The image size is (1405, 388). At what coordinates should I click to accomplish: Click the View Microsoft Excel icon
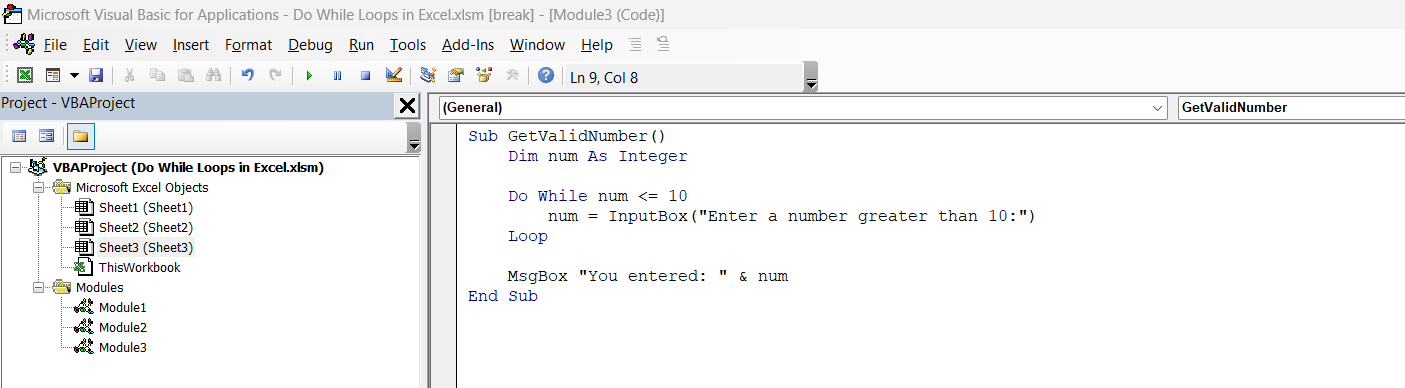point(26,76)
